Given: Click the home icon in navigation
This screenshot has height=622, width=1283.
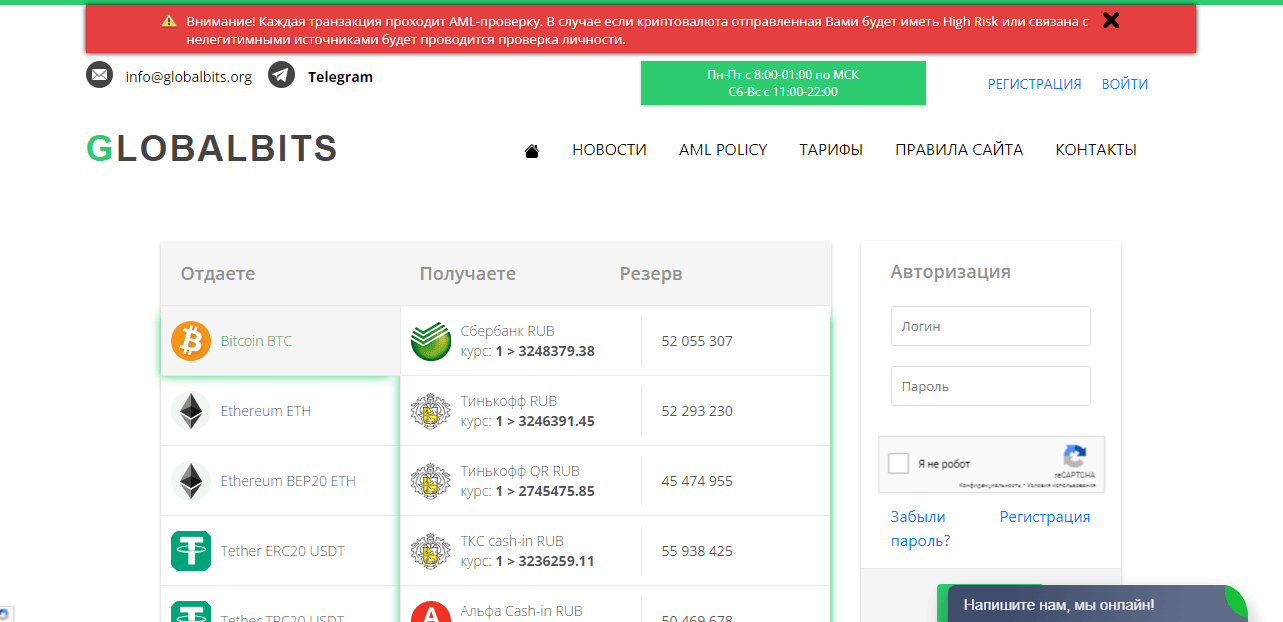Looking at the screenshot, I should (532, 151).
